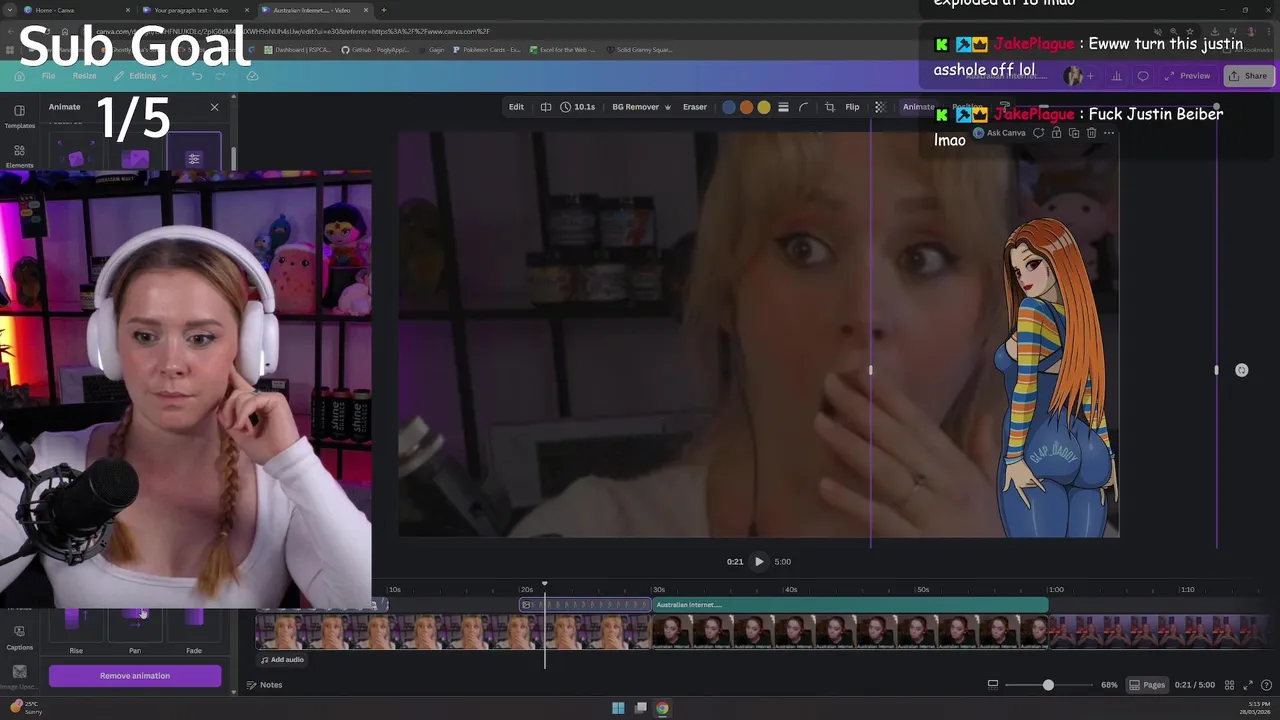Click Flip in the toolbar
Screen dimensions: 1280x720
click(852, 107)
